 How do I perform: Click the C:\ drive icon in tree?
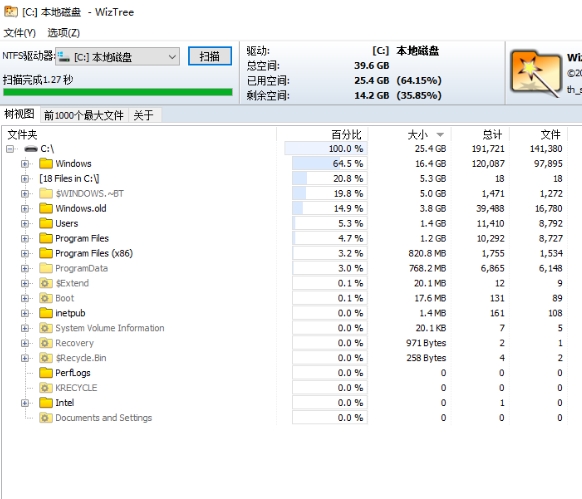coord(31,149)
